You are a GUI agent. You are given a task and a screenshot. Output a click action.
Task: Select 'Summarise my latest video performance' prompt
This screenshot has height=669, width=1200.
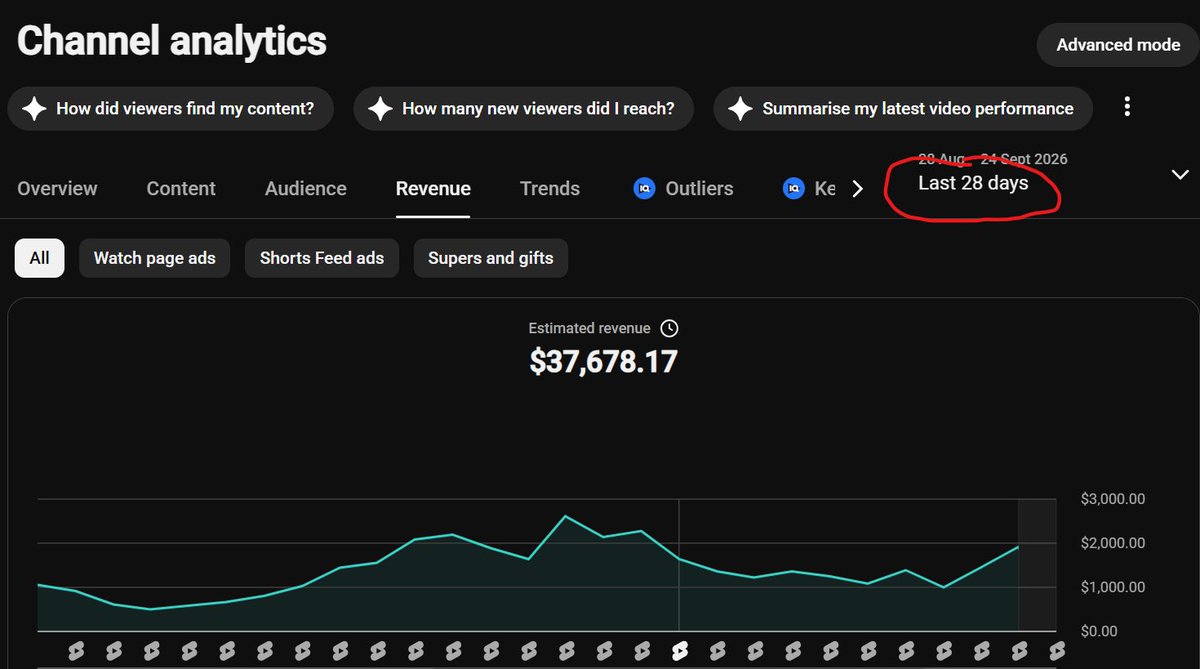tap(902, 109)
